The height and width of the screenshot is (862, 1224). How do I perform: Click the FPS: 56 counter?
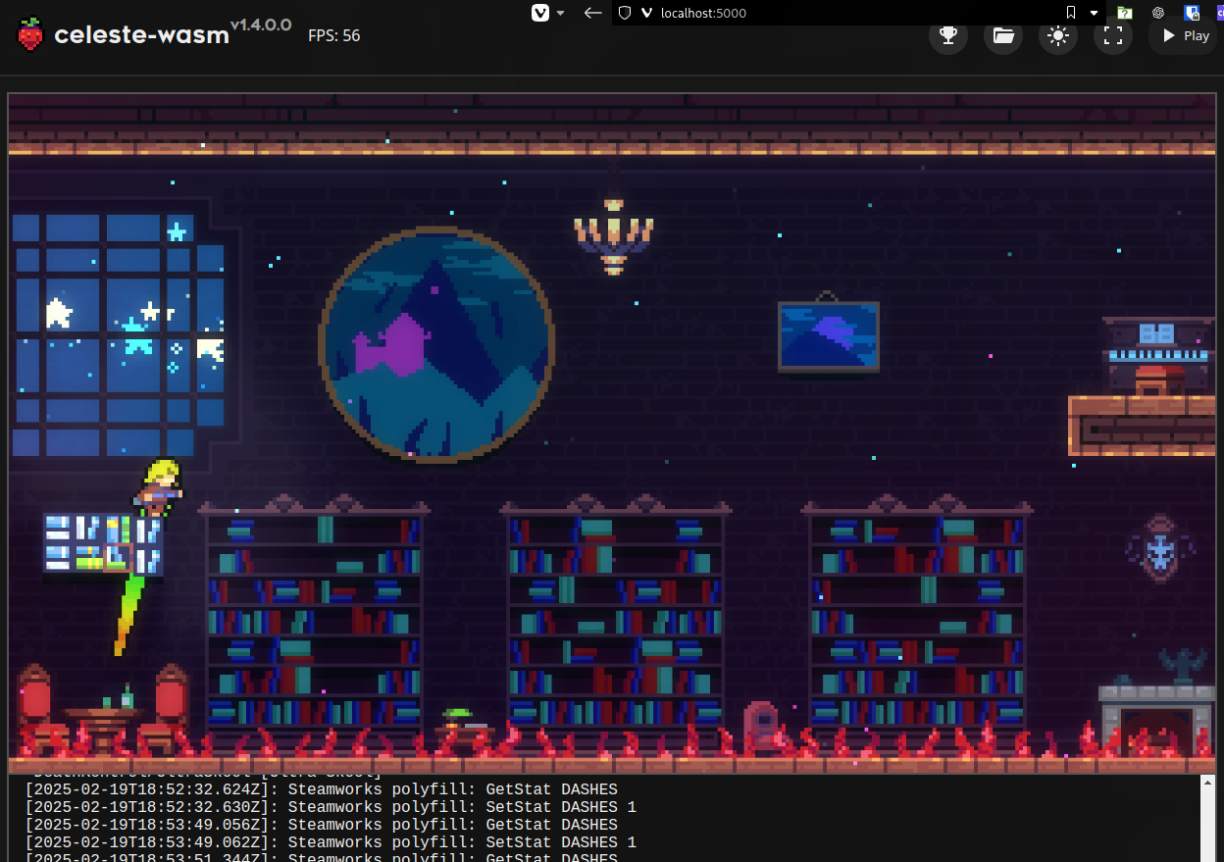point(334,36)
